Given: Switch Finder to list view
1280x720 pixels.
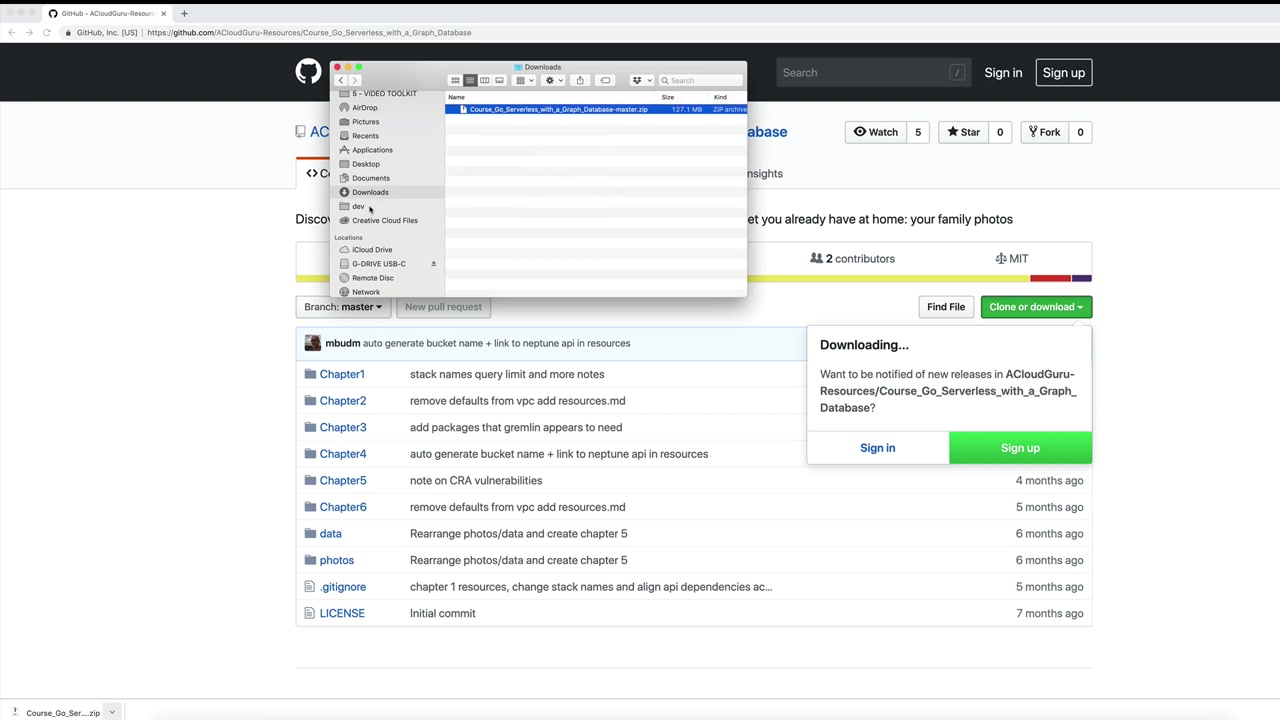Looking at the screenshot, I should coord(470,80).
